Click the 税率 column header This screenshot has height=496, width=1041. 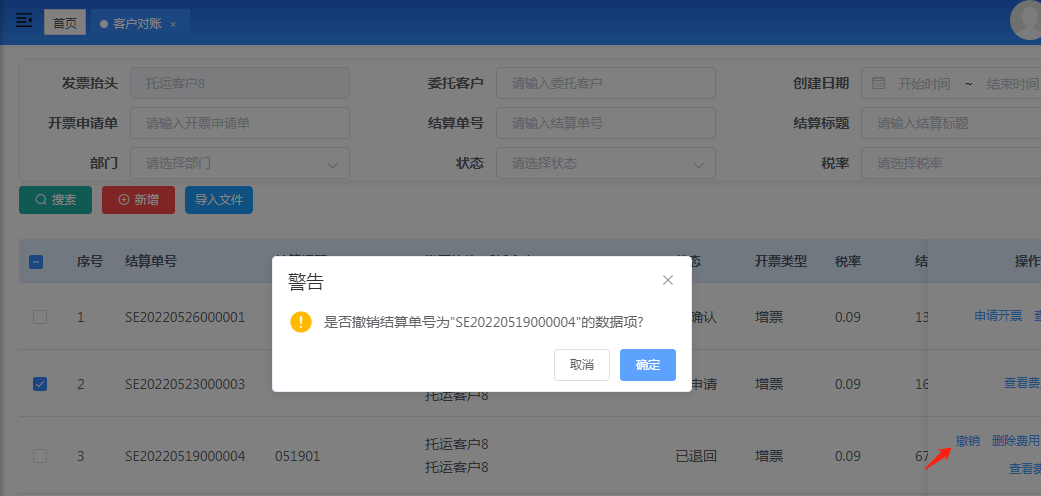[x=848, y=261]
